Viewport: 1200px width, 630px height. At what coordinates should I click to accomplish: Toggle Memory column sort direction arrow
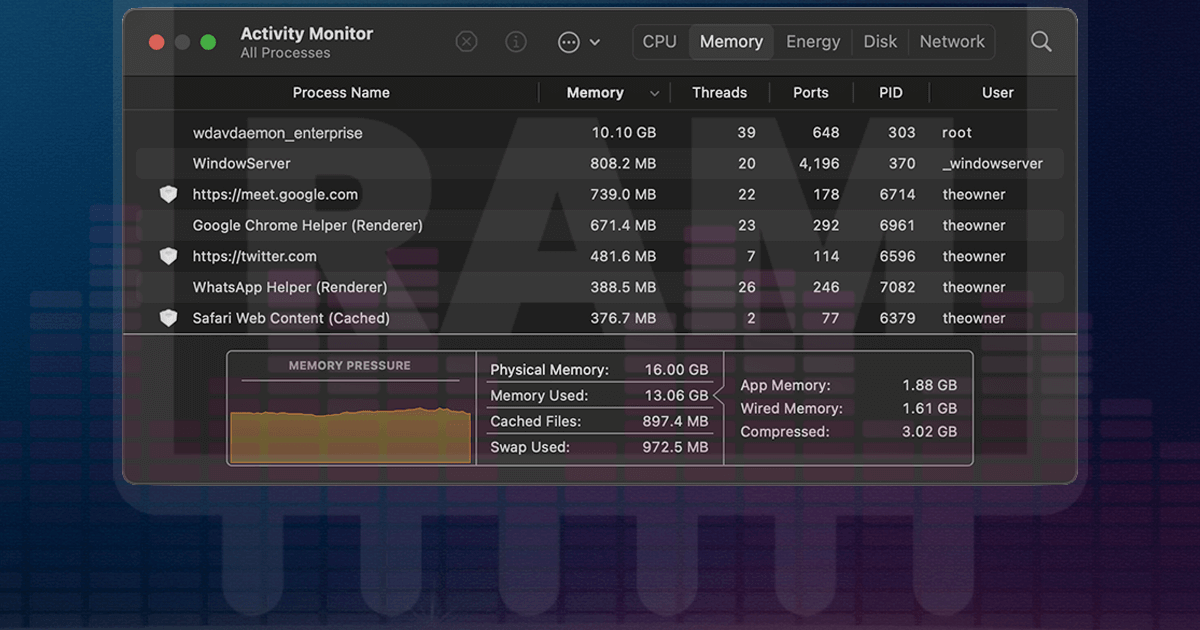point(655,93)
